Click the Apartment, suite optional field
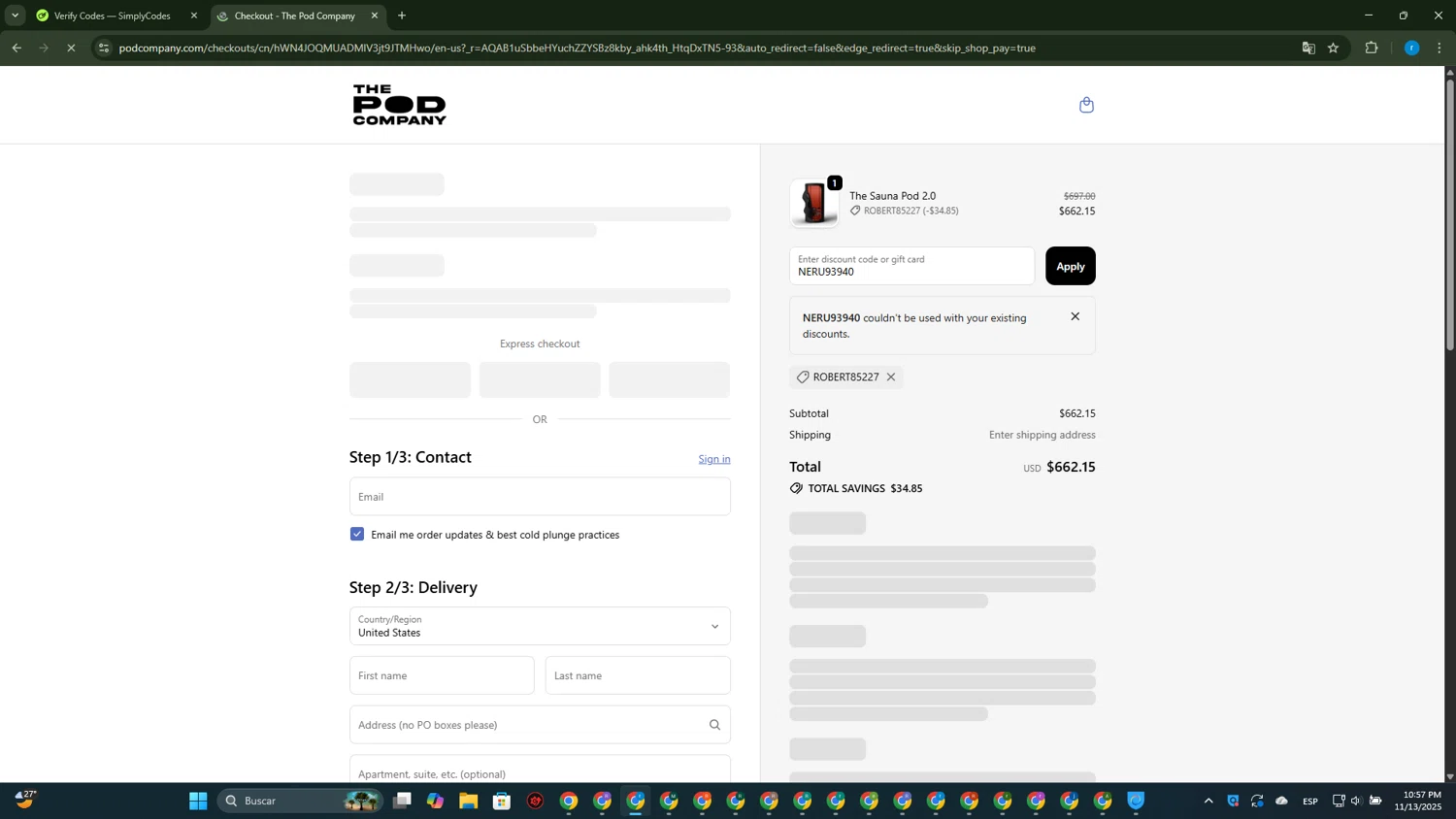This screenshot has height=819, width=1456. click(x=540, y=770)
